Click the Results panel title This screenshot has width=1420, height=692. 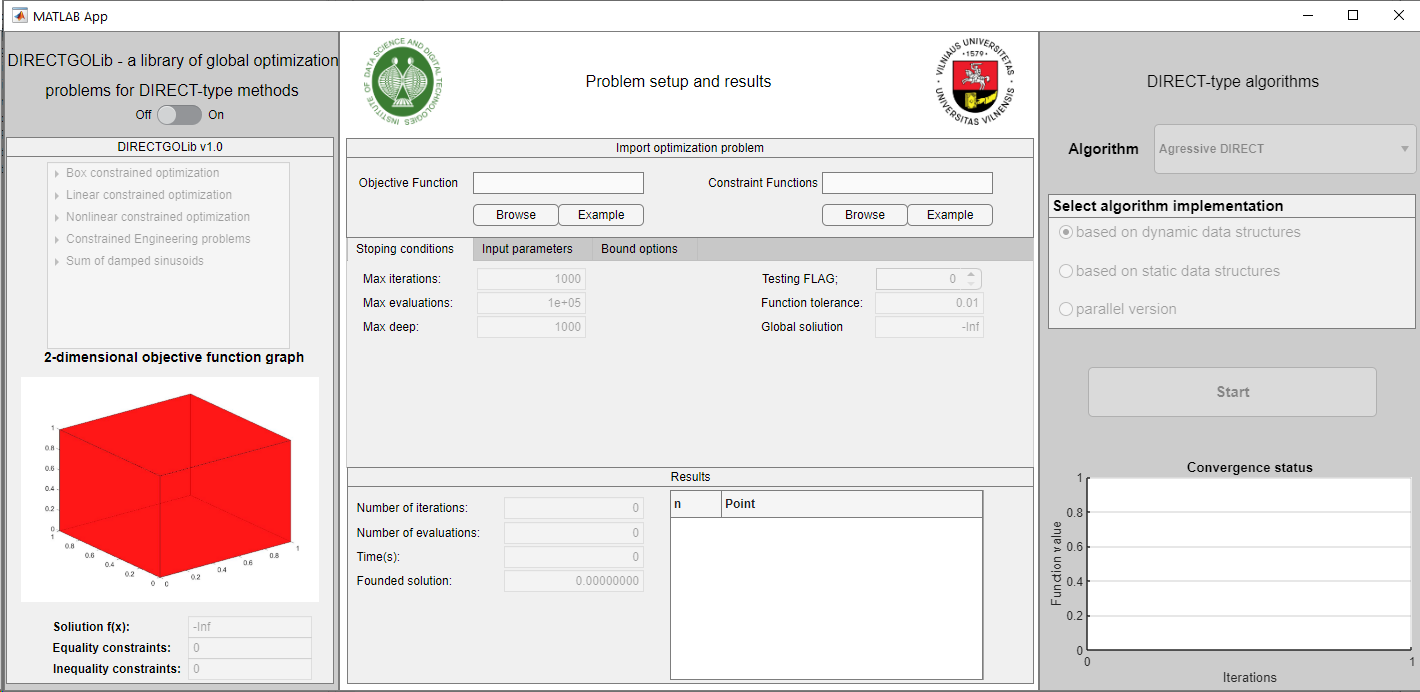pyautogui.click(x=690, y=477)
